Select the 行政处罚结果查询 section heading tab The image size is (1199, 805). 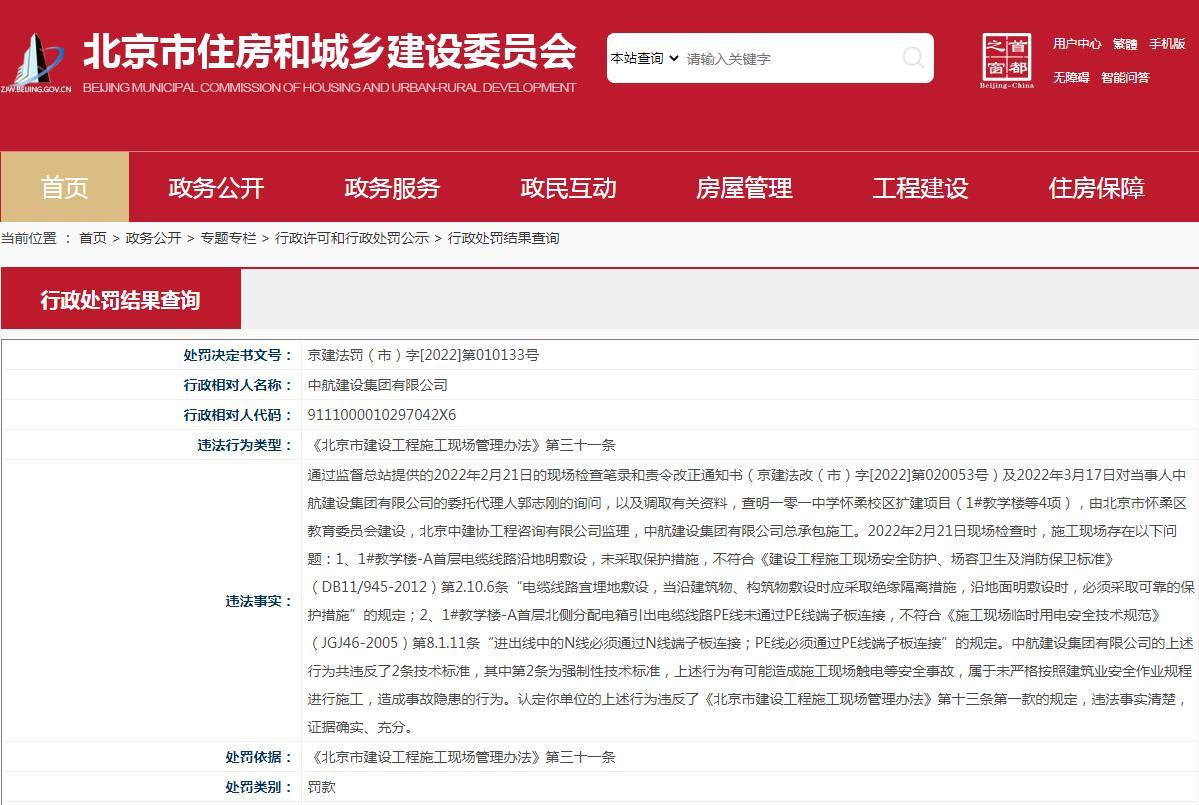click(x=121, y=300)
